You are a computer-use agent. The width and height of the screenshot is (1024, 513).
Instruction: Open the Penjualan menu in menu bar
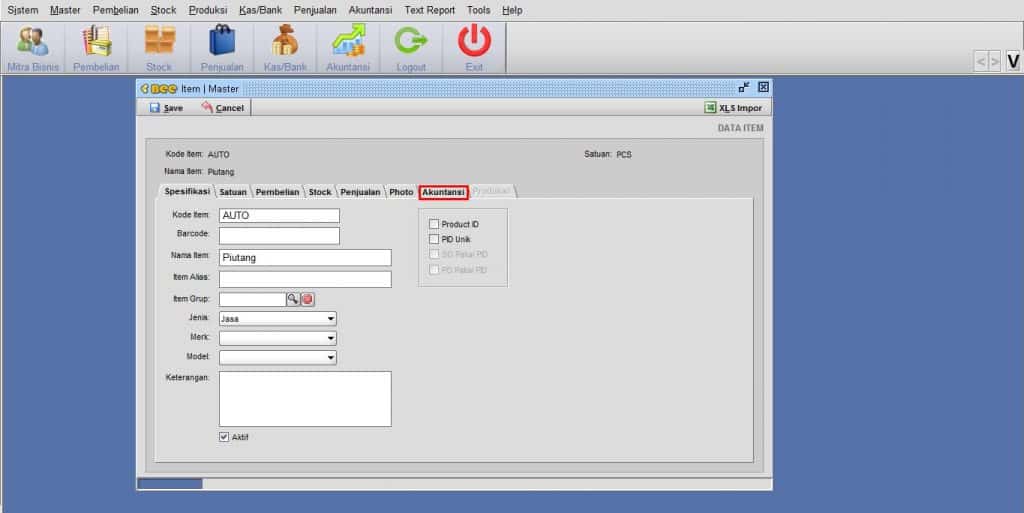[x=315, y=10]
